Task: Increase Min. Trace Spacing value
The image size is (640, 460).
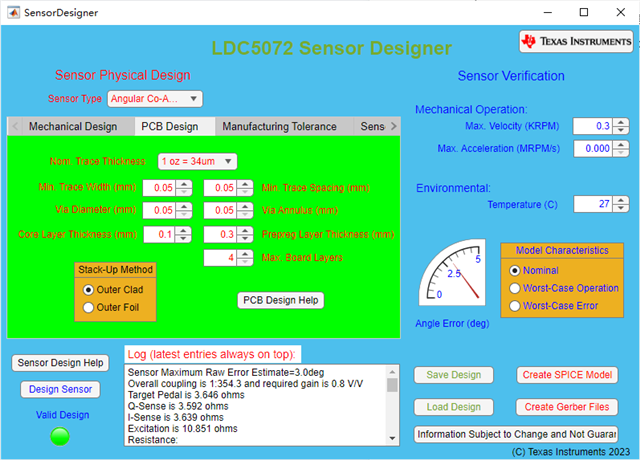Action: 245,184
